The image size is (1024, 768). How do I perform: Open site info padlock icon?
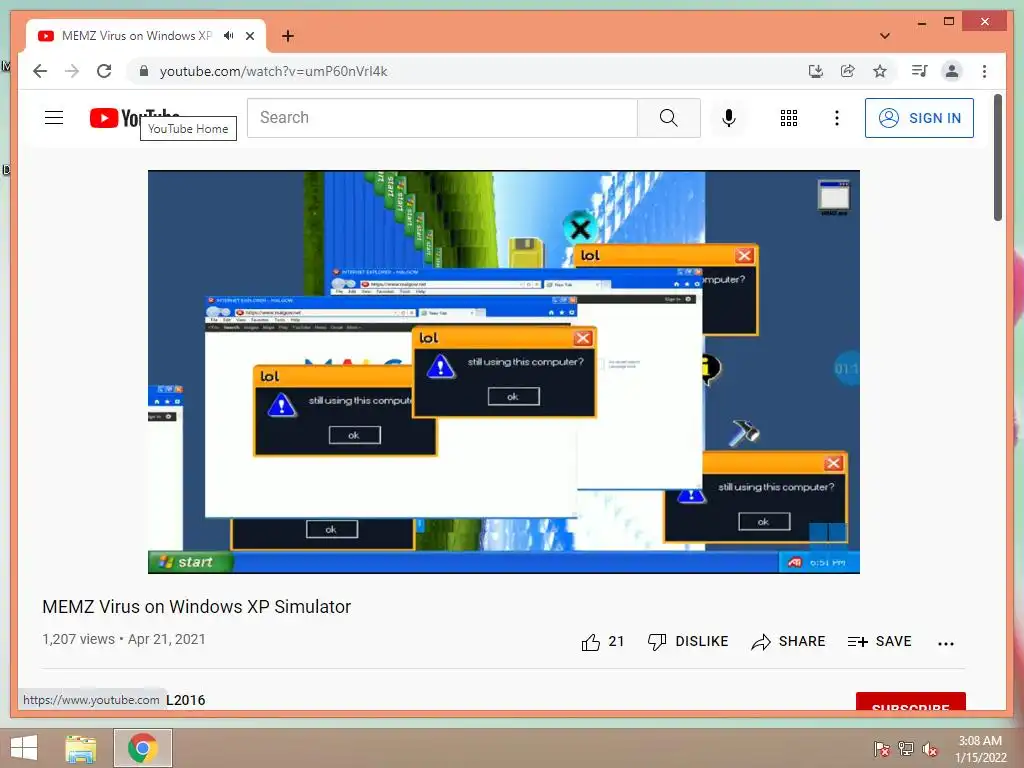tap(144, 71)
